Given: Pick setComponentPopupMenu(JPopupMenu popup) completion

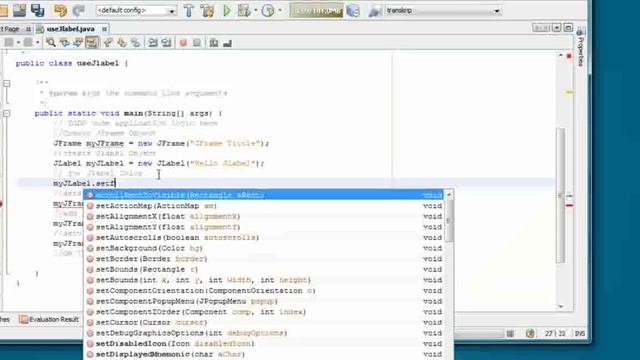Looking at the screenshot, I should (x=264, y=301).
